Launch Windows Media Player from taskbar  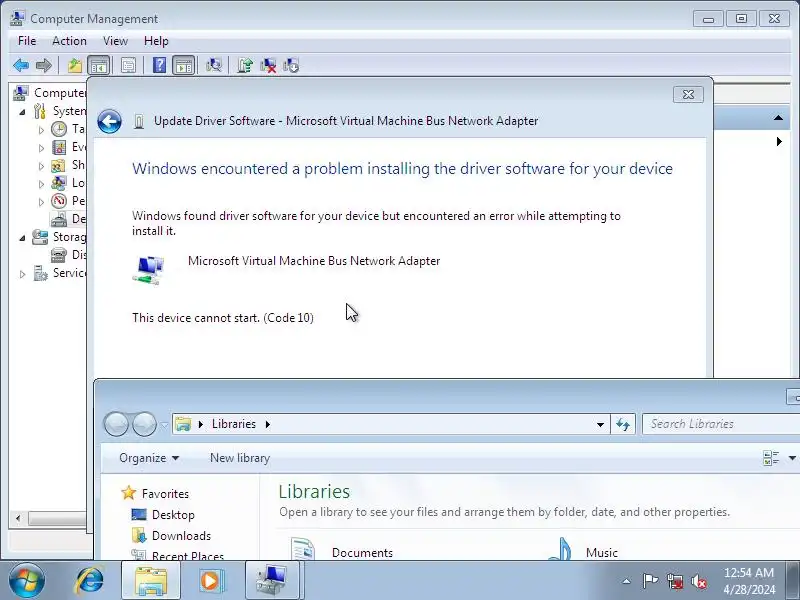[212, 580]
